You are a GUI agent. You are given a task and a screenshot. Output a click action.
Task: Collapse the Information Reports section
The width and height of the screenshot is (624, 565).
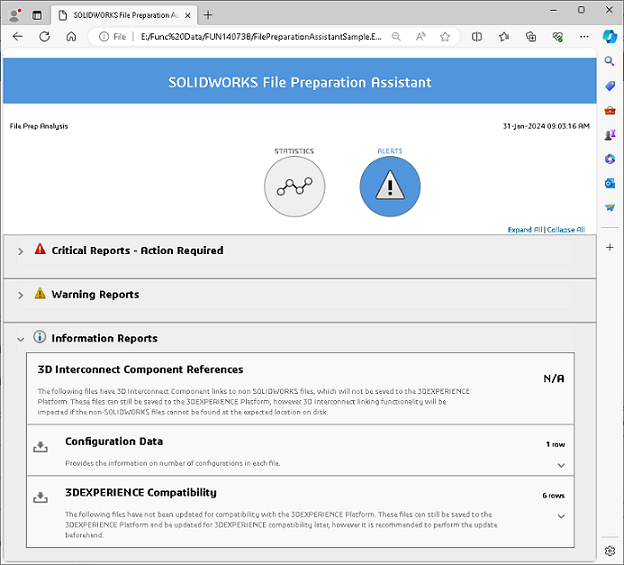click(x=21, y=339)
